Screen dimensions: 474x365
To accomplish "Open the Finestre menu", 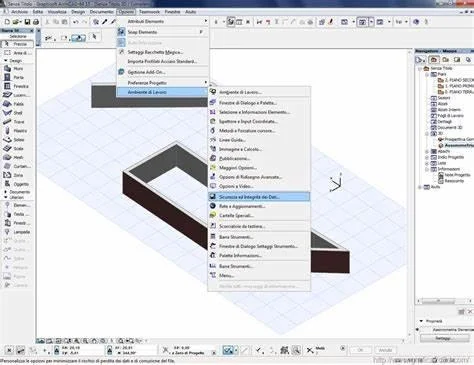I will point(172,12).
